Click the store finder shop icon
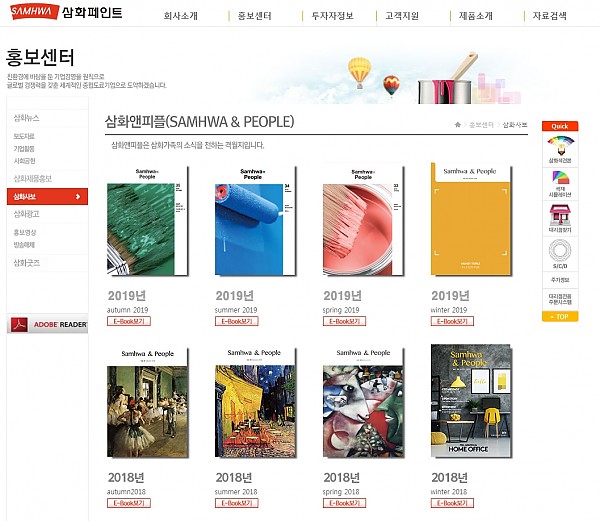Screen dimensions: 600x521 pyautogui.click(x=560, y=215)
